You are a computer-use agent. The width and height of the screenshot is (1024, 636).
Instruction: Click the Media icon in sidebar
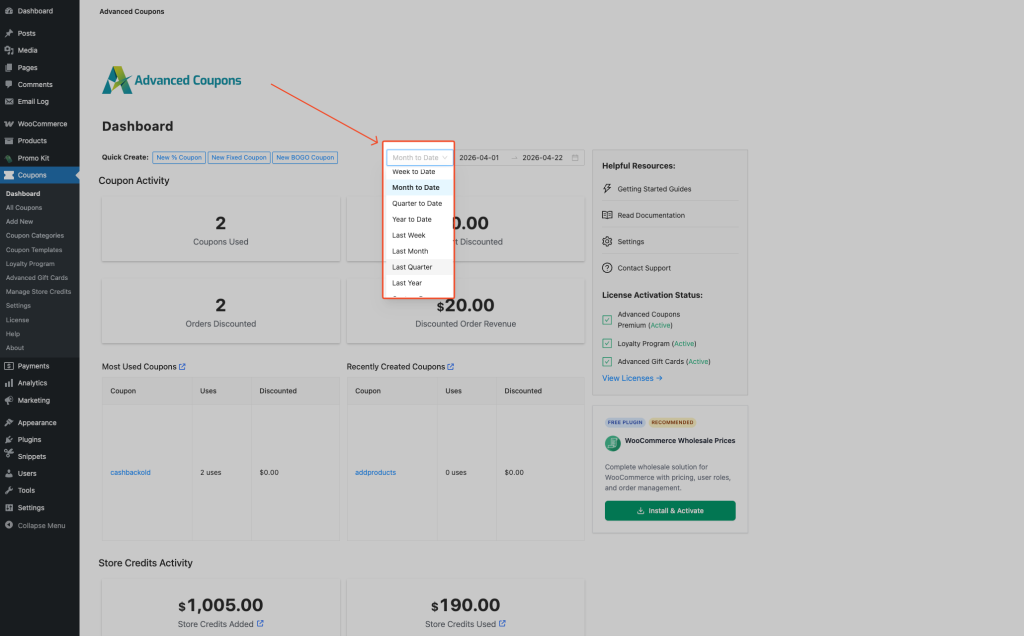[x=8, y=50]
